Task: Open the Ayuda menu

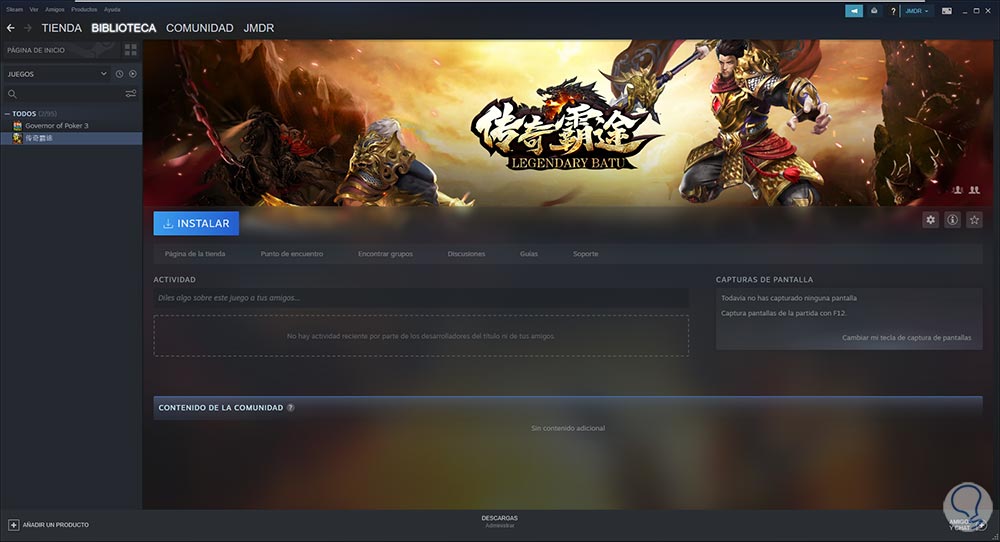Action: tap(112, 10)
